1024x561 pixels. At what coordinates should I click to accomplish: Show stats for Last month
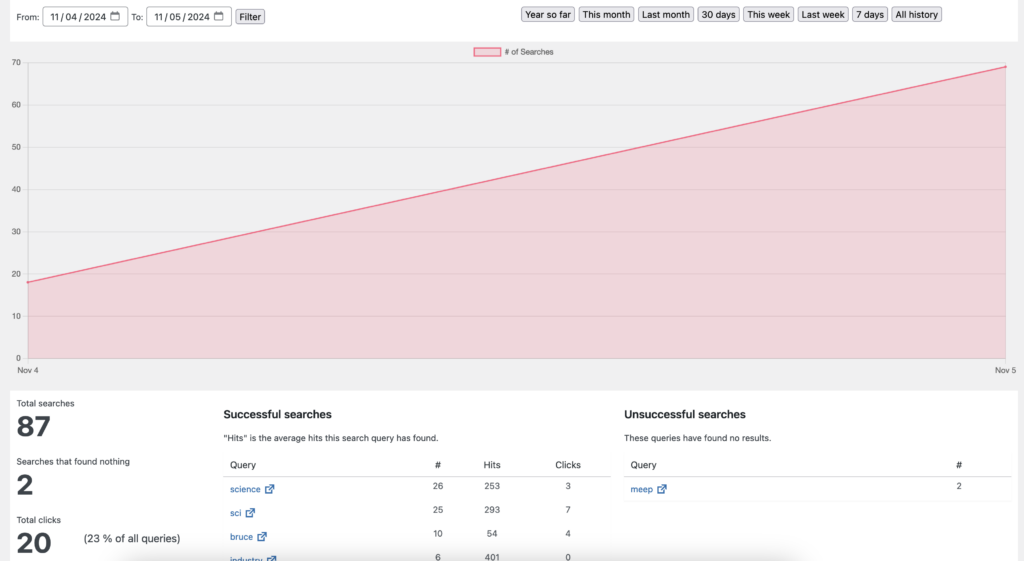pyautogui.click(x=665, y=15)
